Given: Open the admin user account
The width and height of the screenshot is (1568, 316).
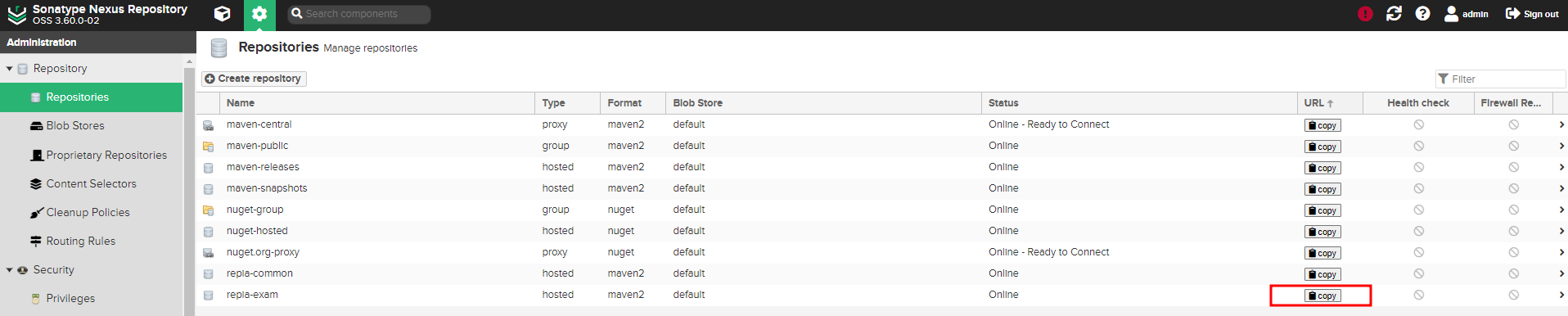Looking at the screenshot, I should (1466, 14).
